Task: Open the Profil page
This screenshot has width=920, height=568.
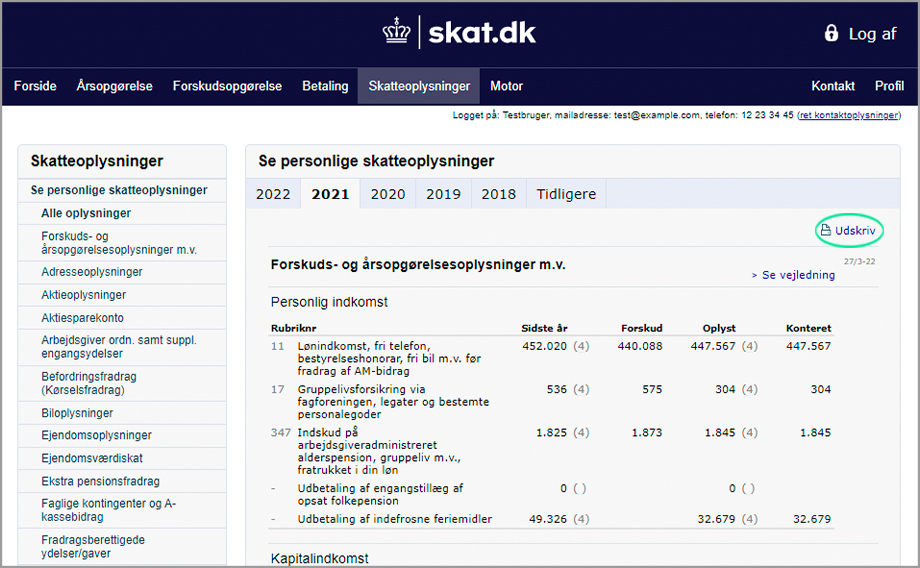Action: tap(889, 86)
